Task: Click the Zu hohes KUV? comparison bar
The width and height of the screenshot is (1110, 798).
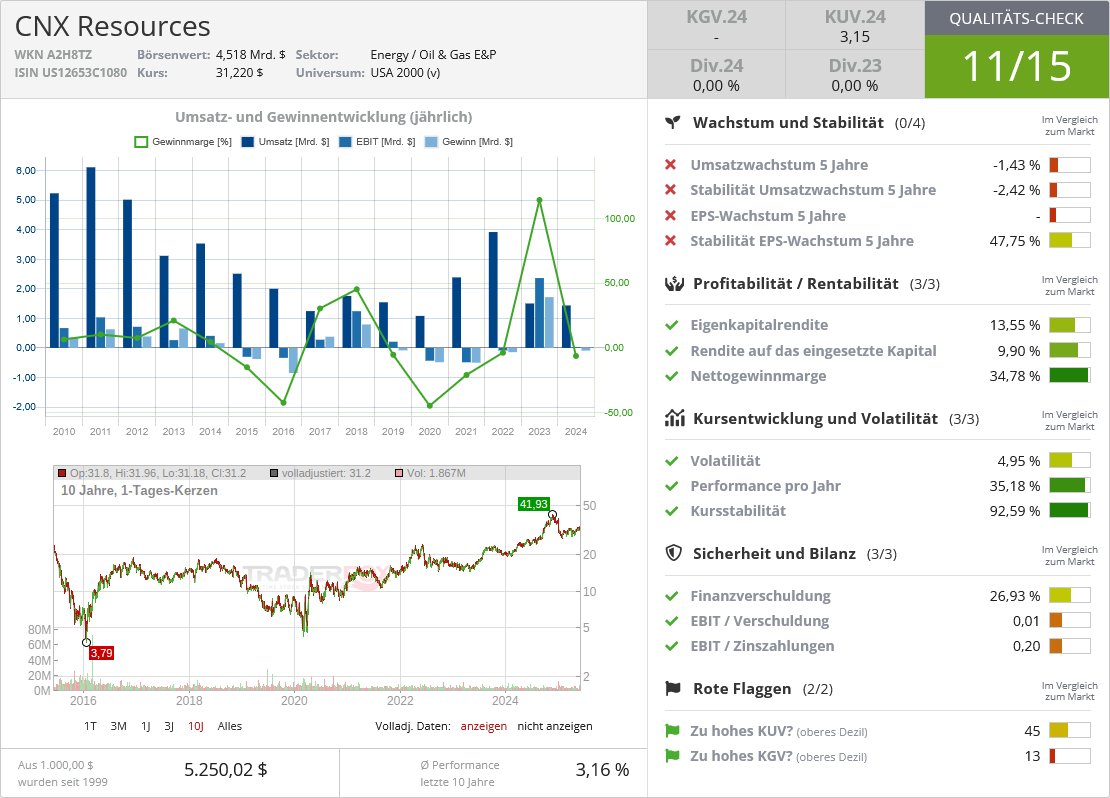Action: point(1070,731)
